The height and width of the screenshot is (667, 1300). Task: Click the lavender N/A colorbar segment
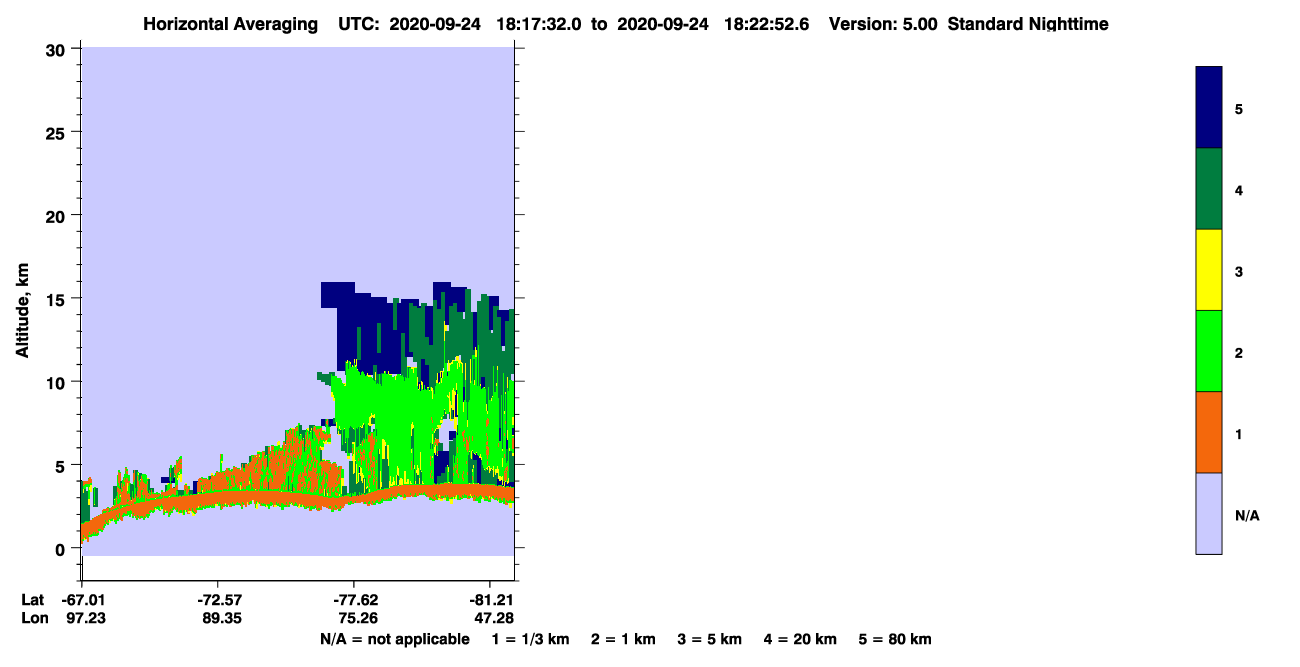pos(1209,513)
